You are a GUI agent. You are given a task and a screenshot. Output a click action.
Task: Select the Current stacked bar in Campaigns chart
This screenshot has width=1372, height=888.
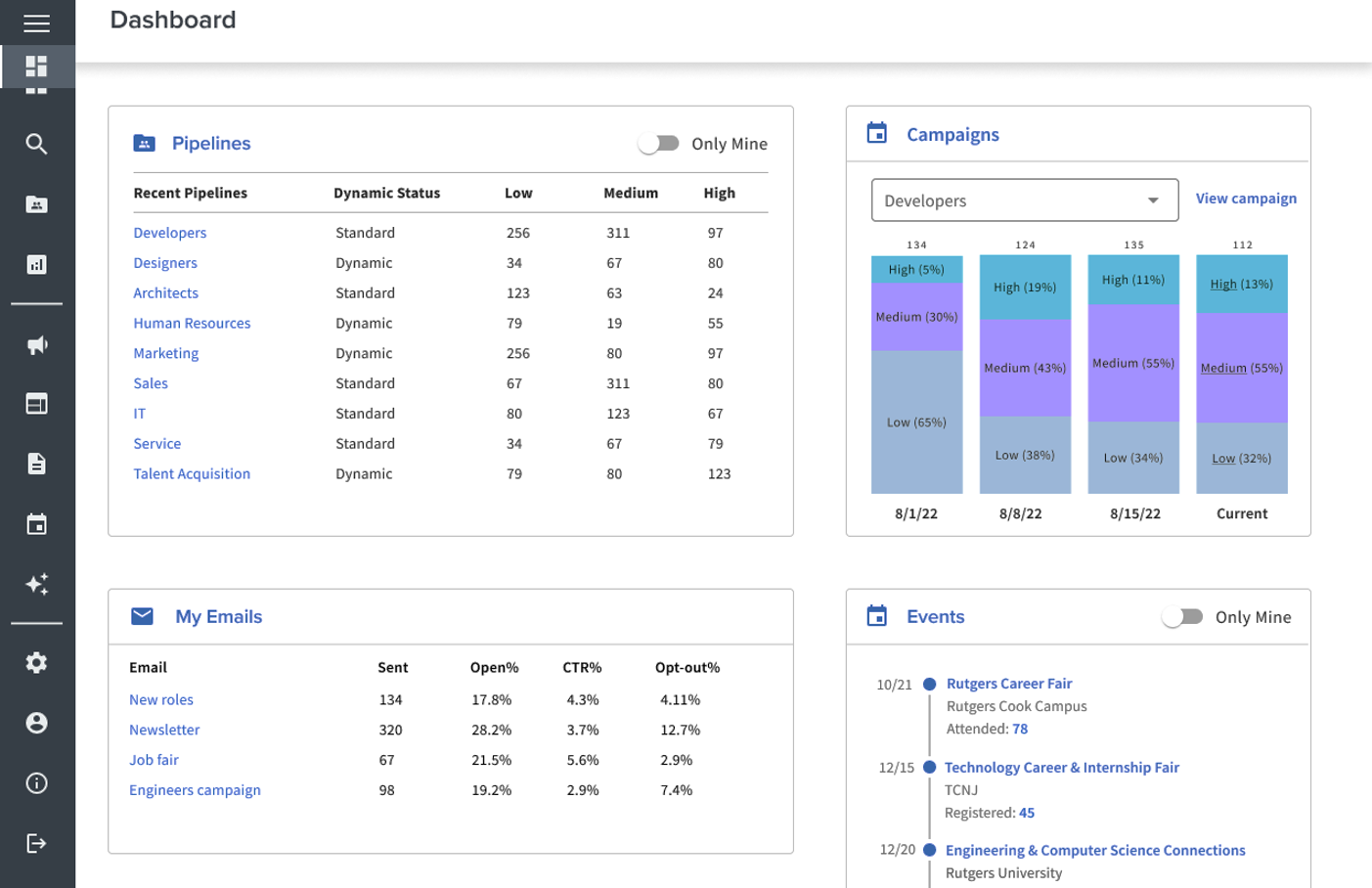(1241, 372)
